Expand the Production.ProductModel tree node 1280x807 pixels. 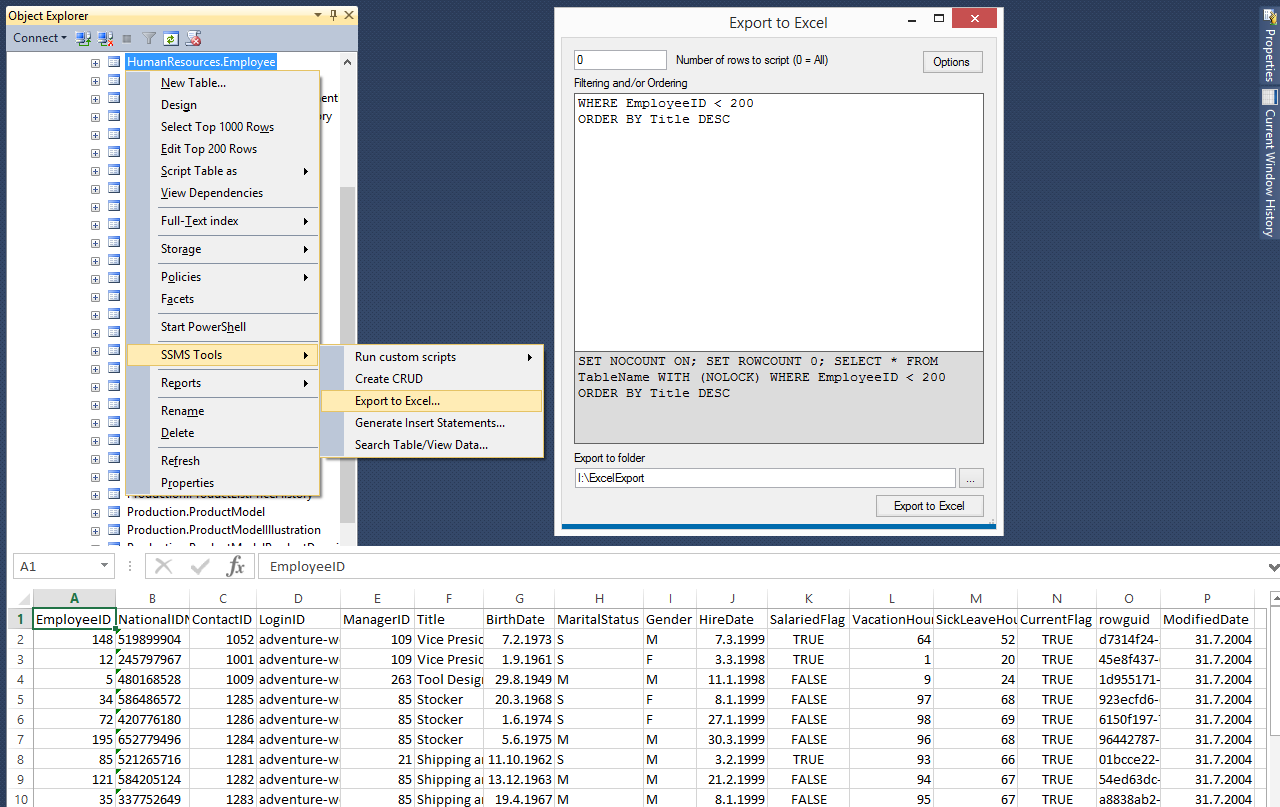click(95, 512)
